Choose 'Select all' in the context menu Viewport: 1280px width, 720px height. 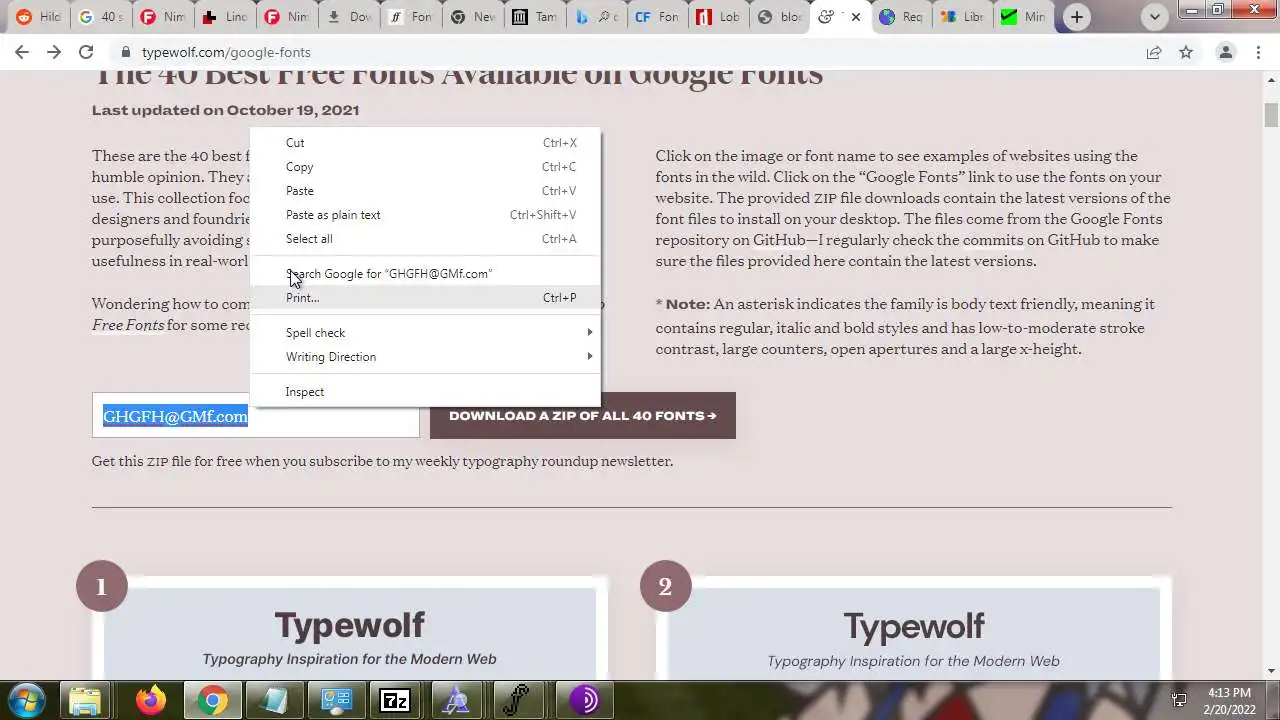click(425, 239)
